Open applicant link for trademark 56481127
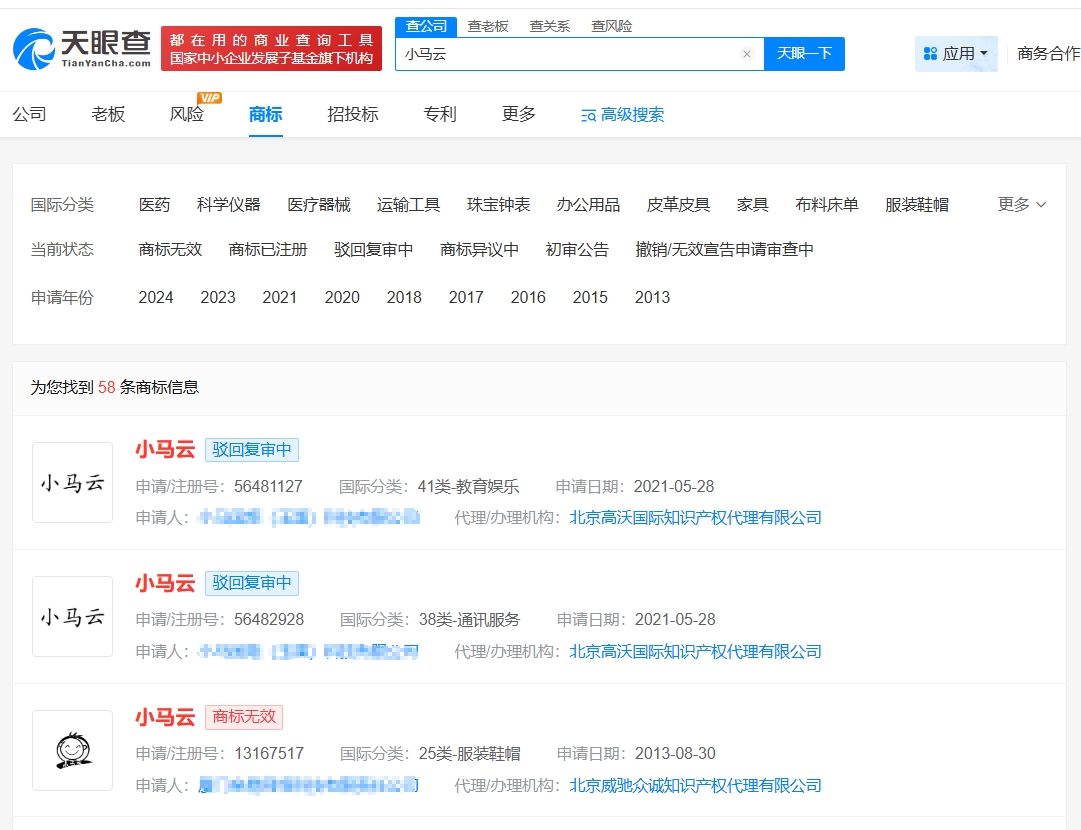The width and height of the screenshot is (1081, 830). 309,517
